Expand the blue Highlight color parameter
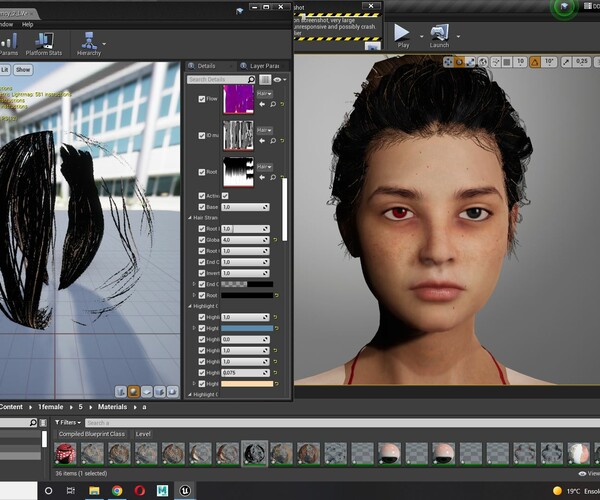The height and width of the screenshot is (500, 600). [x=194, y=328]
